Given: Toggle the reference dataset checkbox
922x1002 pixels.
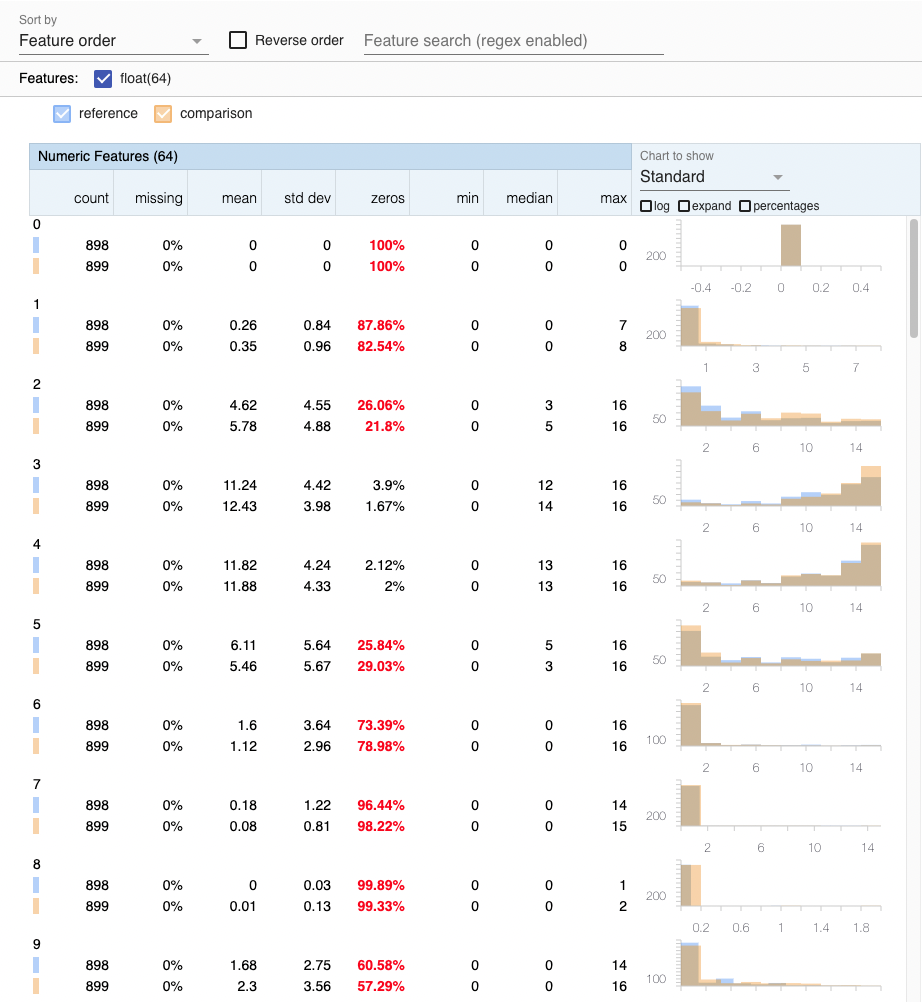Looking at the screenshot, I should pyautogui.click(x=62, y=114).
